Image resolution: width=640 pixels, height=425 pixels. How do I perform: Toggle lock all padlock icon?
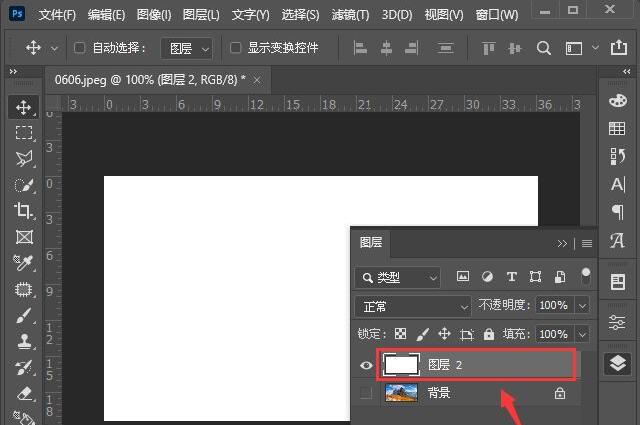click(489, 334)
